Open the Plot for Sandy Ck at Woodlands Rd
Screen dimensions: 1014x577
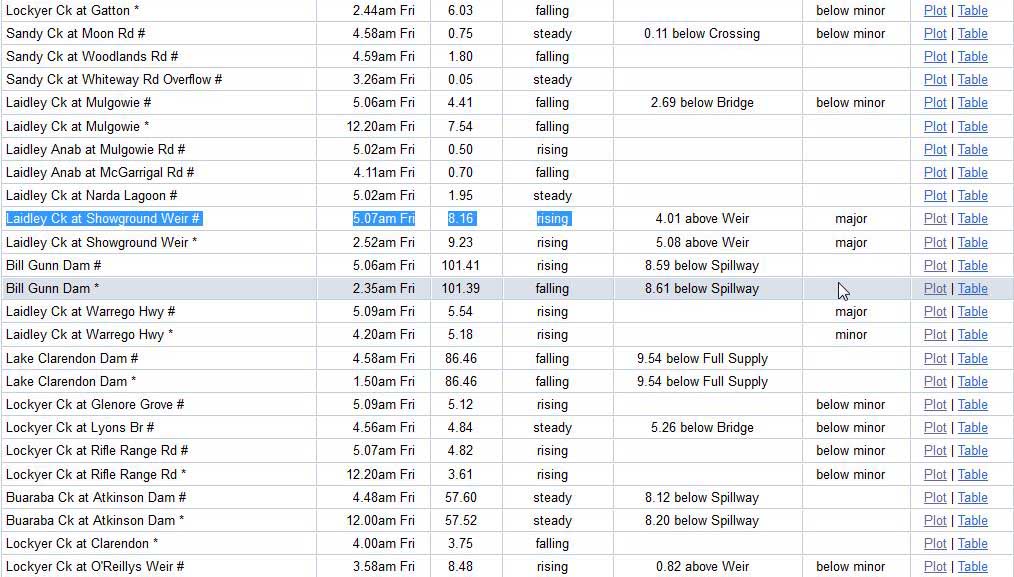point(934,56)
